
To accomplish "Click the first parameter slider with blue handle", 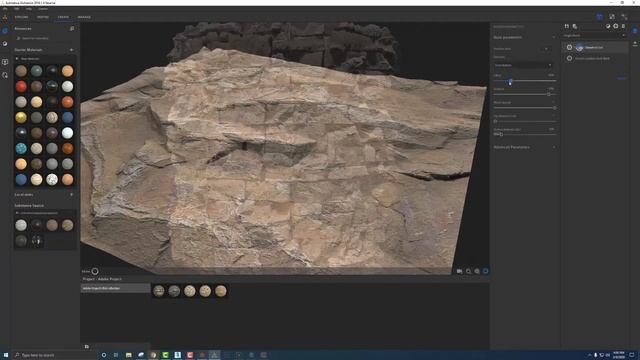I will pyautogui.click(x=525, y=81).
